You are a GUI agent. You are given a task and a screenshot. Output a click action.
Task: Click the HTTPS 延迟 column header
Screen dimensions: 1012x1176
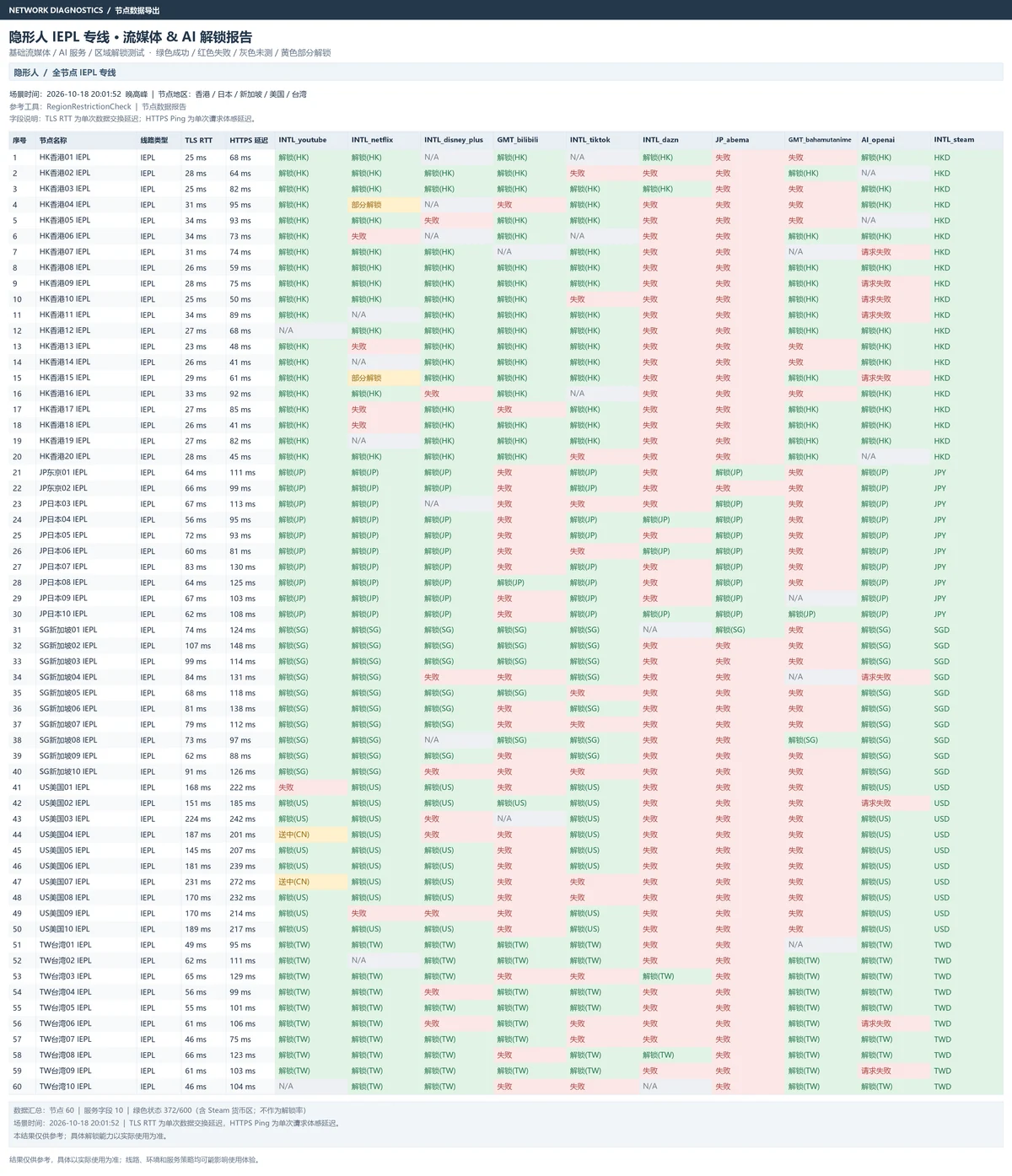point(249,140)
